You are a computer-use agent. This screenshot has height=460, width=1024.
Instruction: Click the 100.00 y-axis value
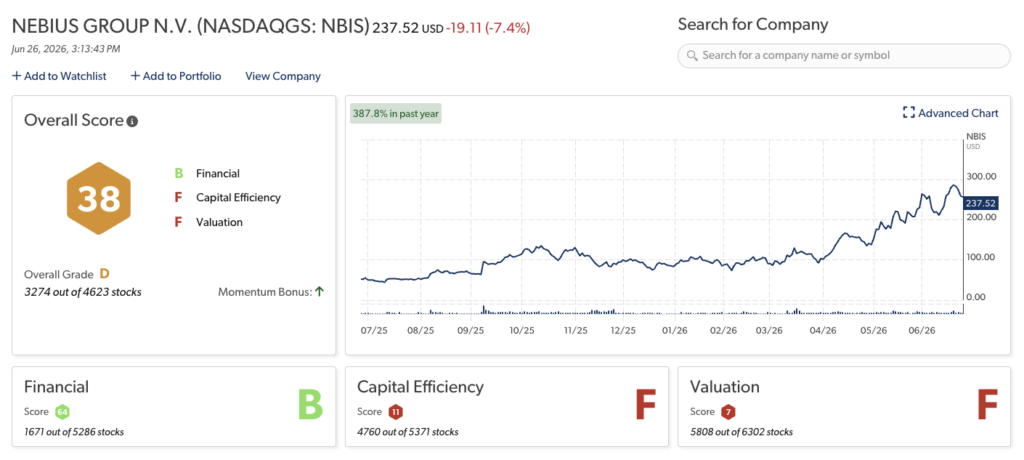tap(981, 257)
